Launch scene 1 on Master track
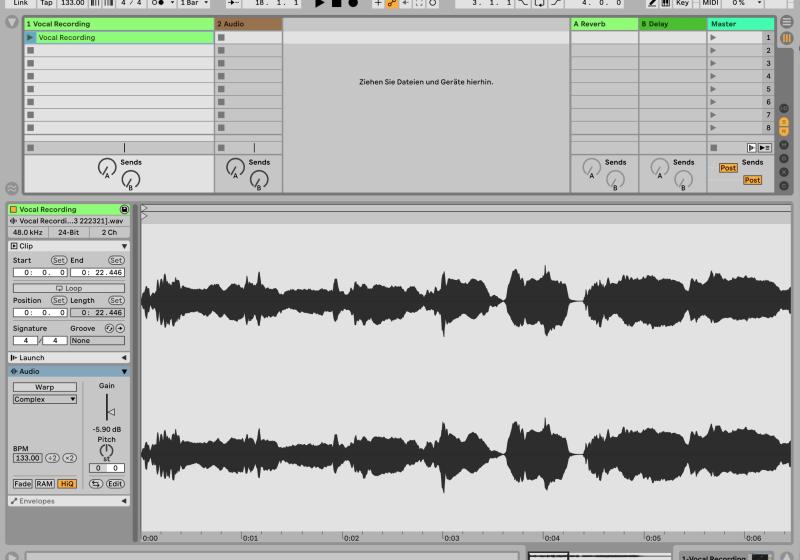Screen dimensions: 800x560 [713, 37]
